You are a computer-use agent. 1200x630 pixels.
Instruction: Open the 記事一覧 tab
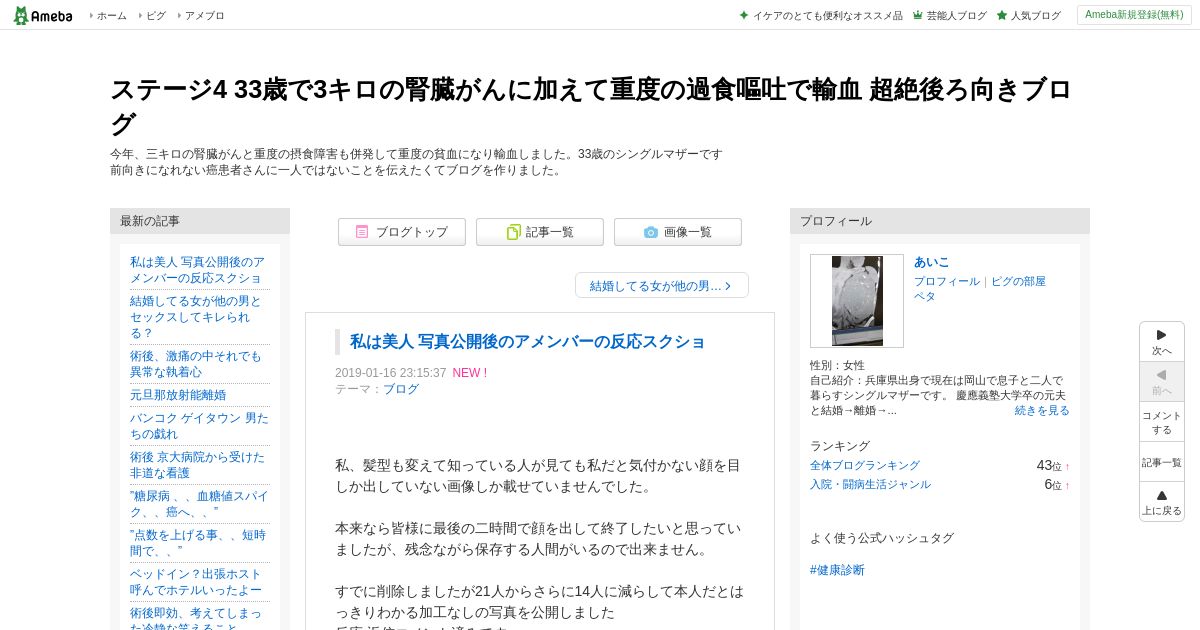(540, 232)
